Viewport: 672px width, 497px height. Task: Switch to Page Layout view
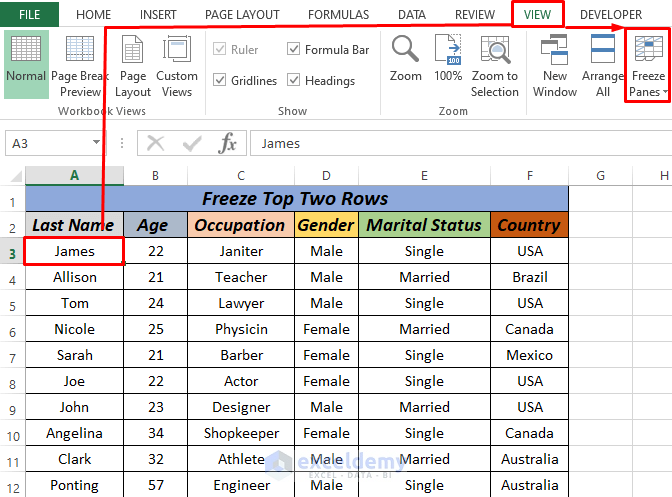tap(133, 64)
